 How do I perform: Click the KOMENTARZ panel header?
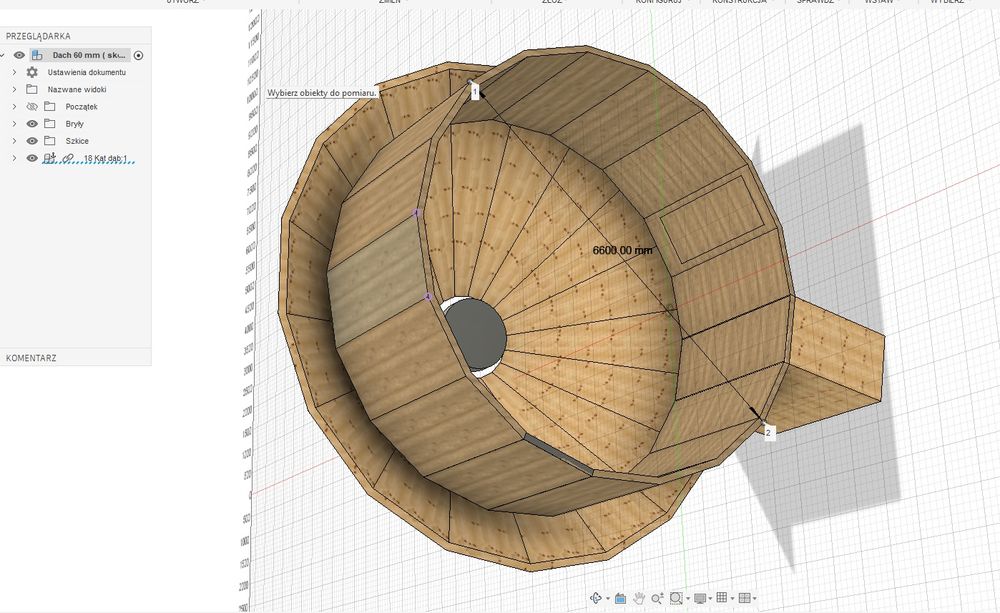pyautogui.click(x=31, y=358)
